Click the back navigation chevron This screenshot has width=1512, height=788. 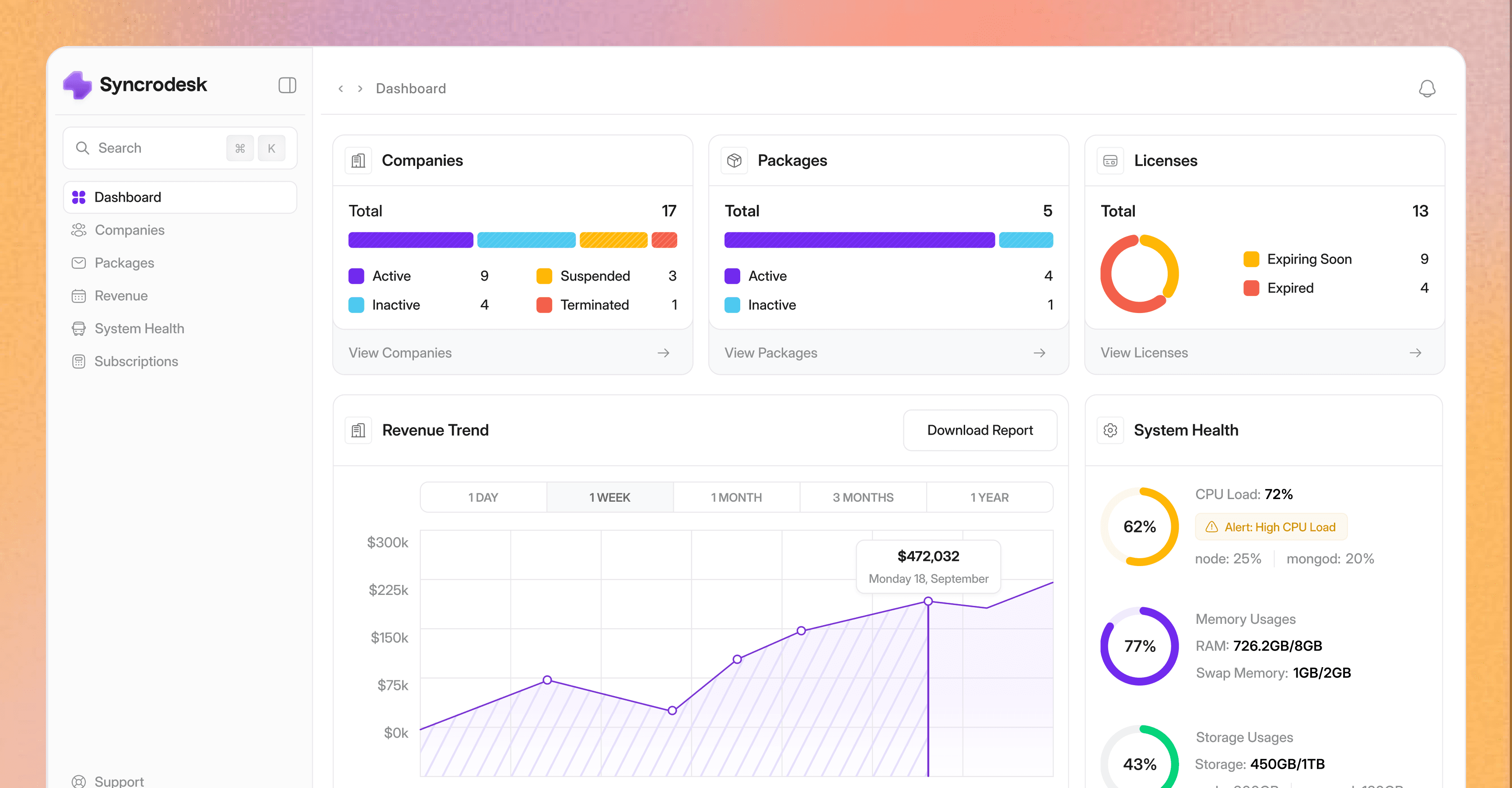(x=341, y=89)
